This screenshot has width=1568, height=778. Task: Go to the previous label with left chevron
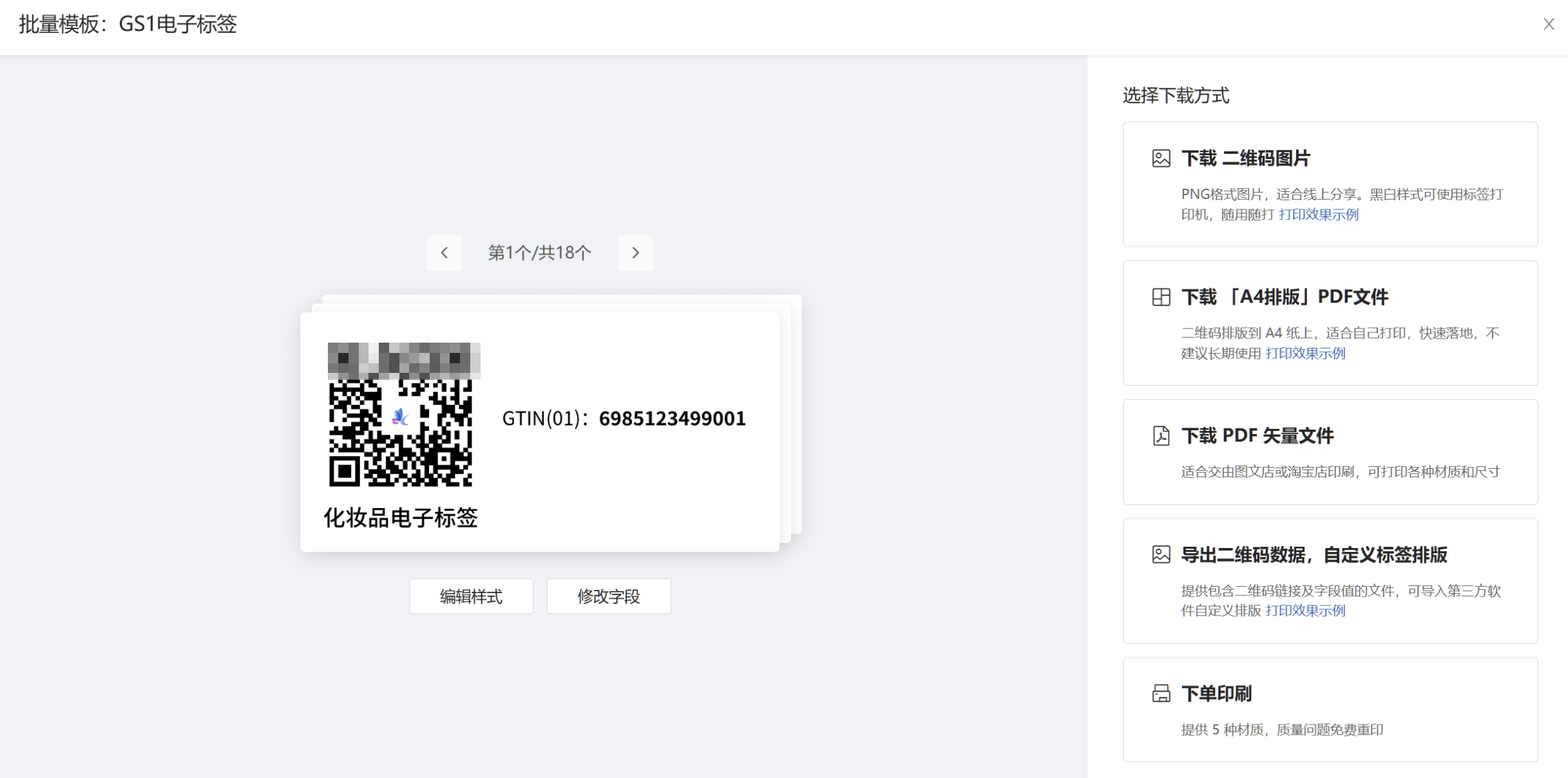pos(444,252)
